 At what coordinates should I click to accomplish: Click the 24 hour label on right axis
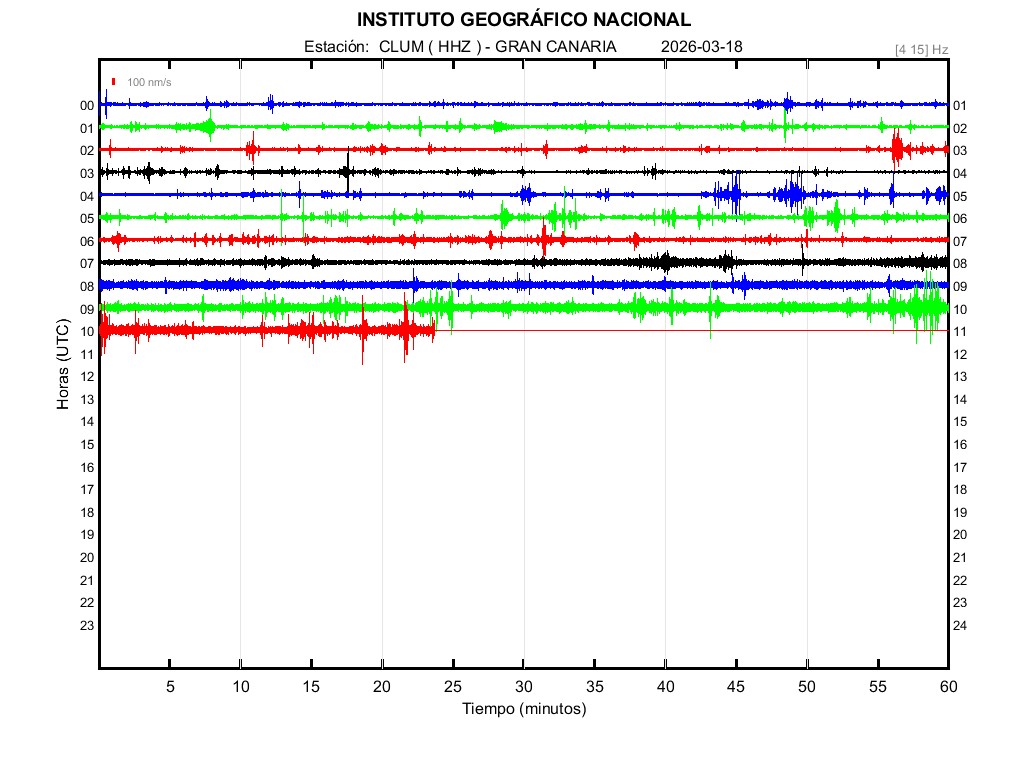click(959, 625)
